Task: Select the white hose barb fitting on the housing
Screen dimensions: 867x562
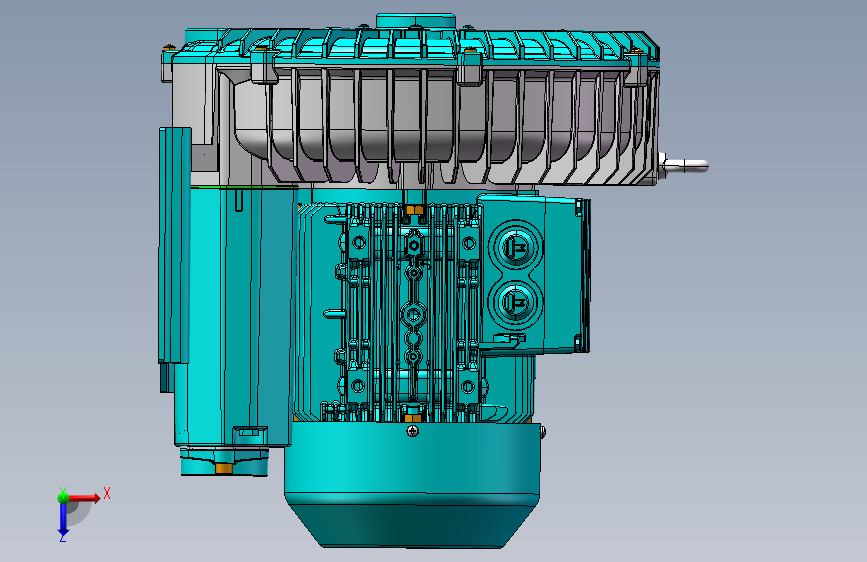Action: point(684,165)
